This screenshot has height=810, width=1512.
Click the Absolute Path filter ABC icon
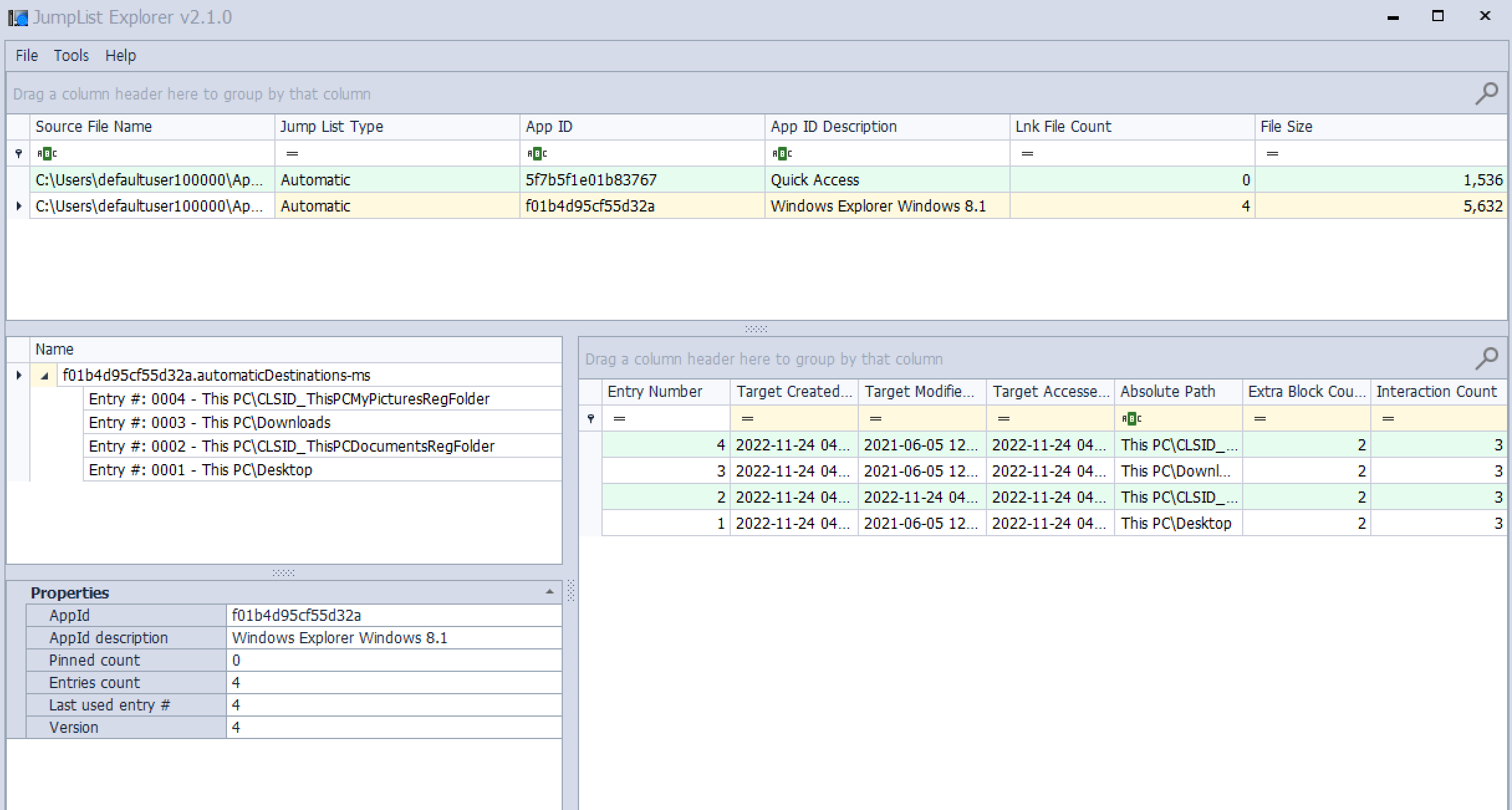coord(1131,419)
